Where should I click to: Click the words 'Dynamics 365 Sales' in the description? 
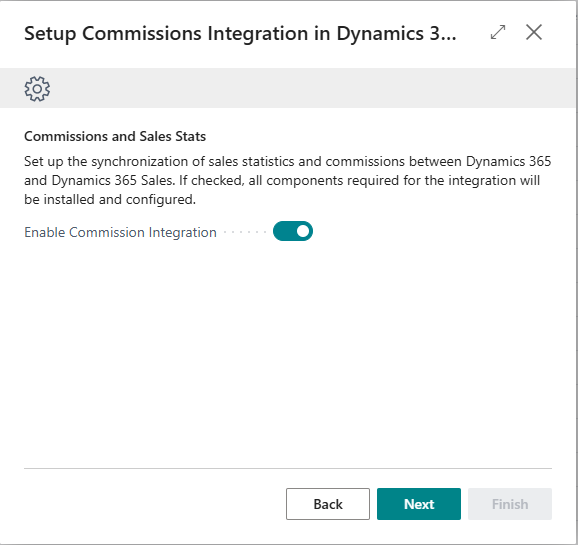tap(112, 180)
